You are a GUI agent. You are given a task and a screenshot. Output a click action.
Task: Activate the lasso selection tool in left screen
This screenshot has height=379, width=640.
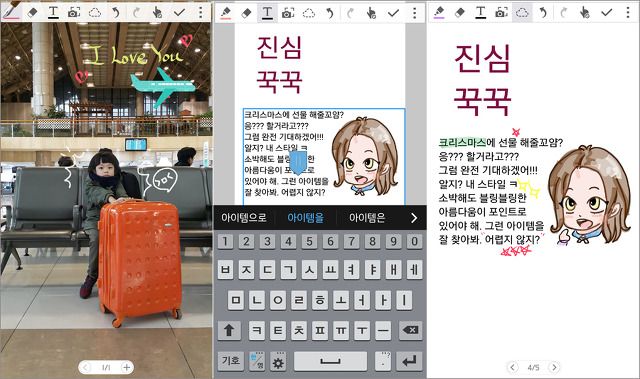(95, 13)
